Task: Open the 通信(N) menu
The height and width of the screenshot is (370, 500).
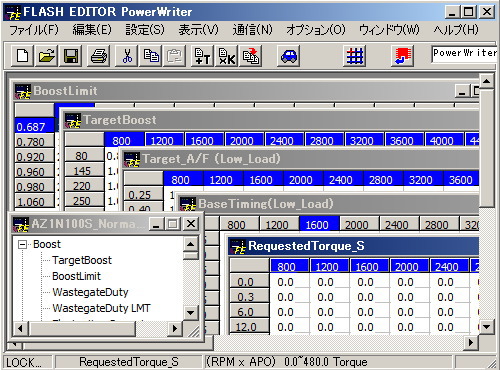Action: point(252,30)
